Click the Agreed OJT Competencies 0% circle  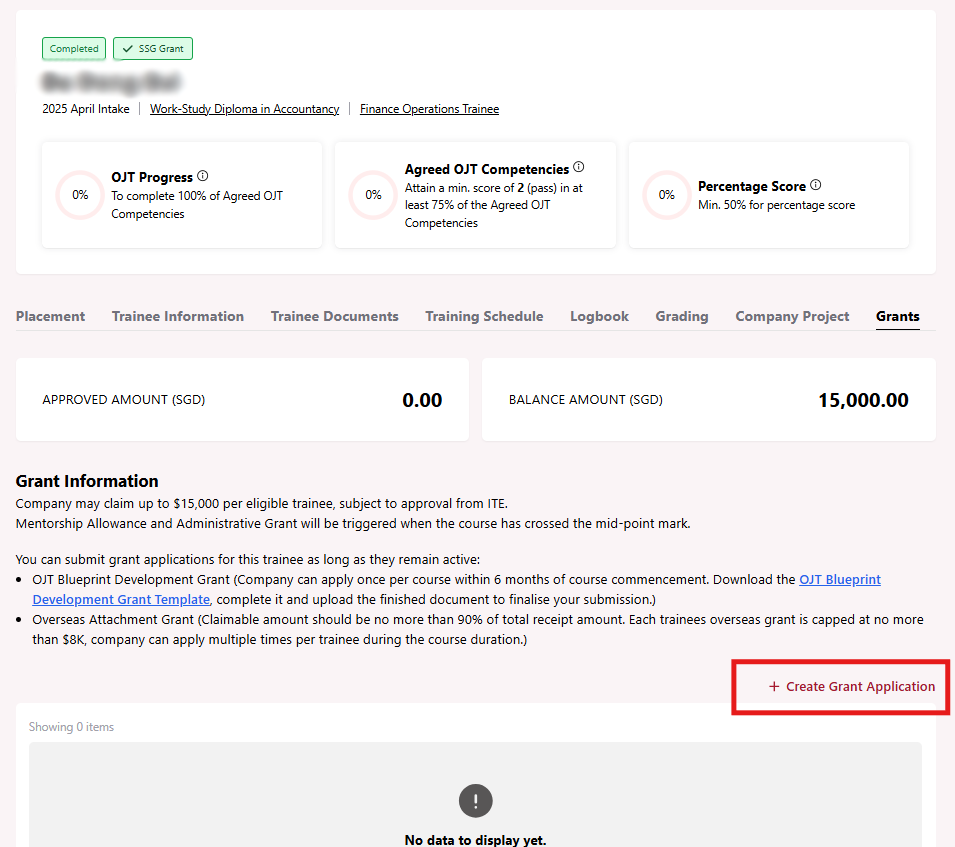[x=373, y=195]
